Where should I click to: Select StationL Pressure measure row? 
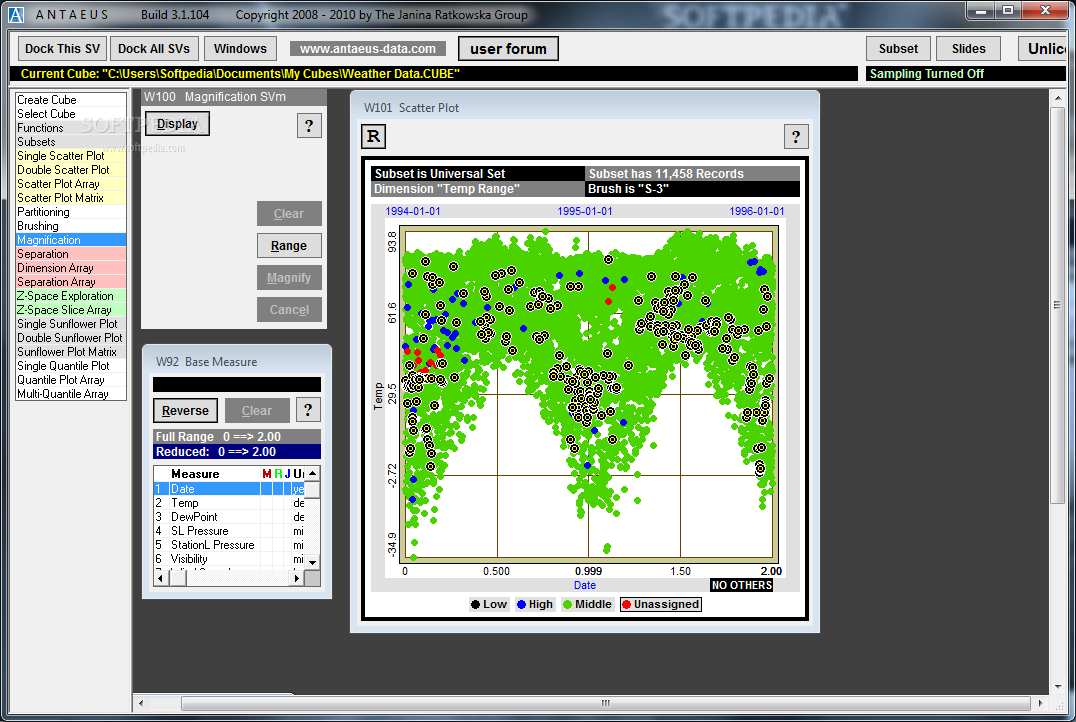(229, 546)
